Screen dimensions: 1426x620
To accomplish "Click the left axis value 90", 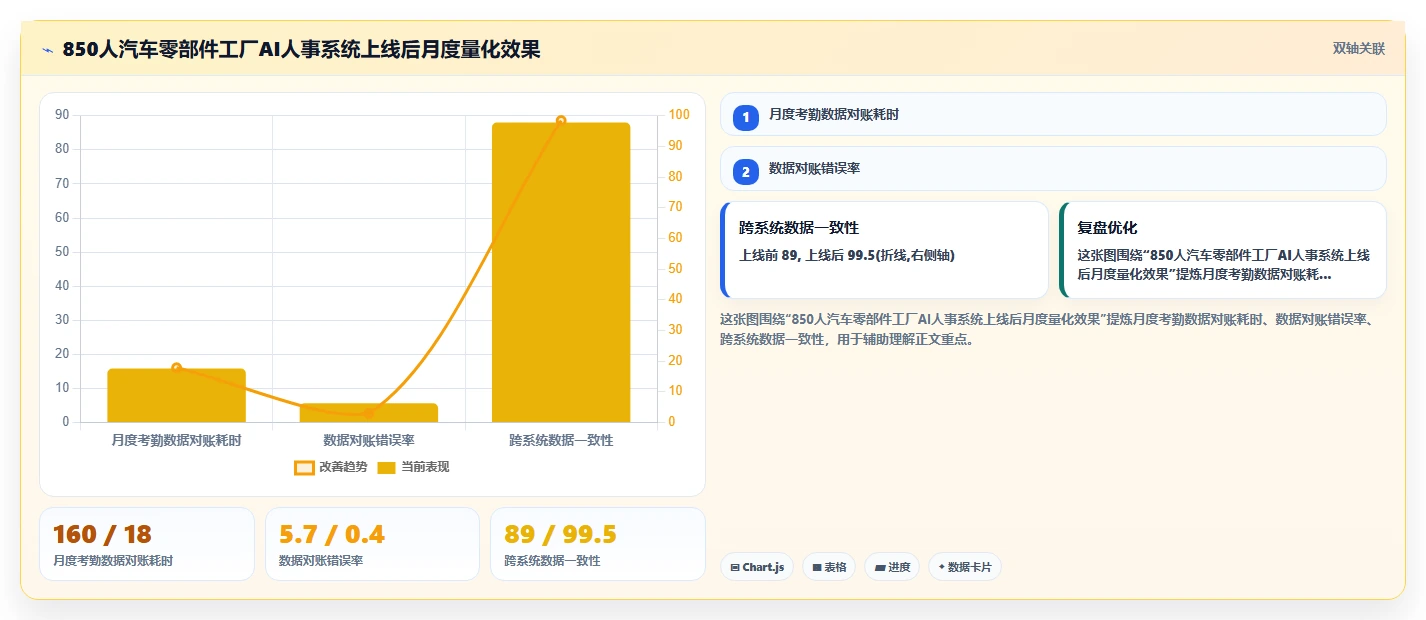I will click(62, 115).
